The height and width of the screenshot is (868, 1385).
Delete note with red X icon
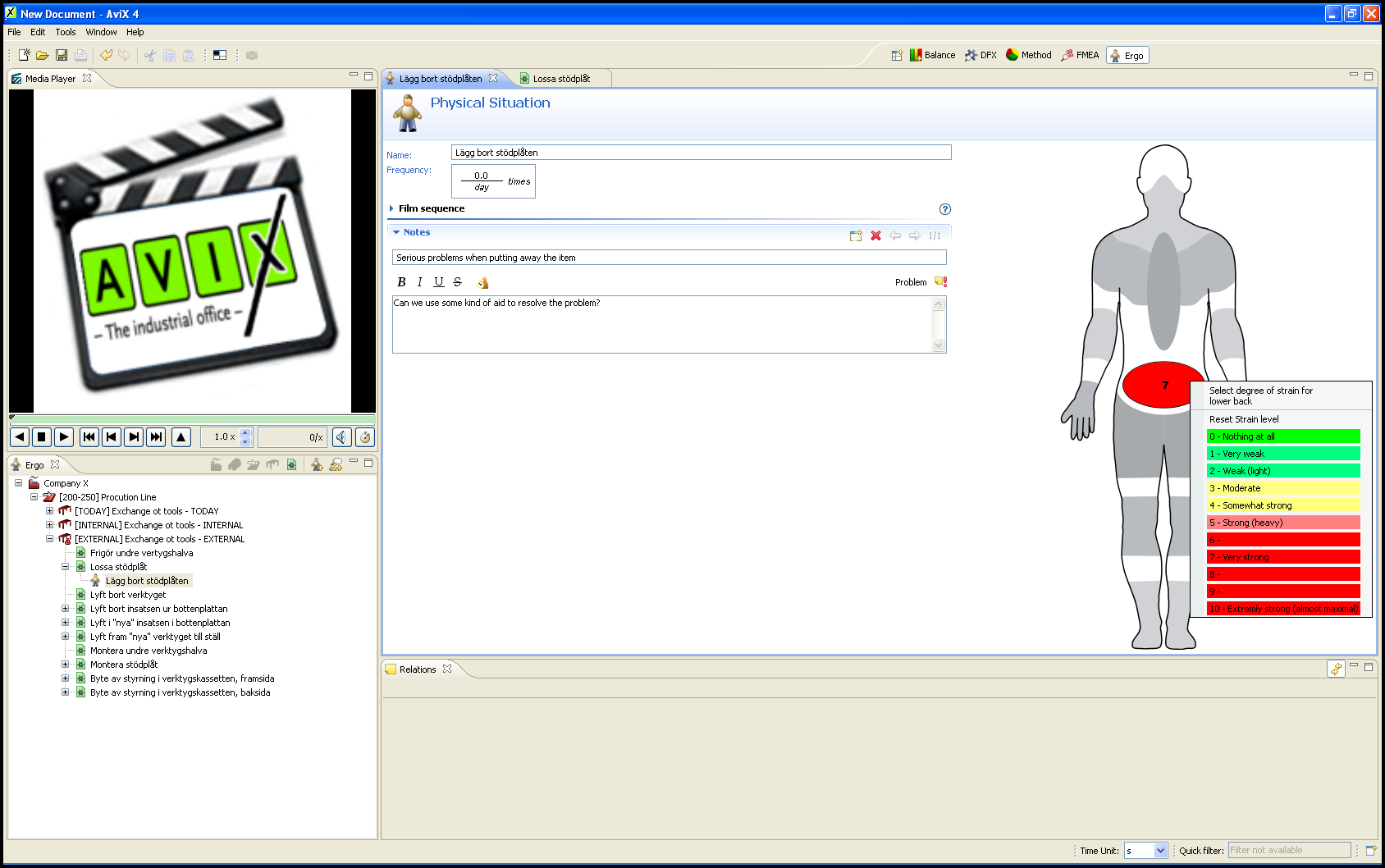(x=875, y=235)
